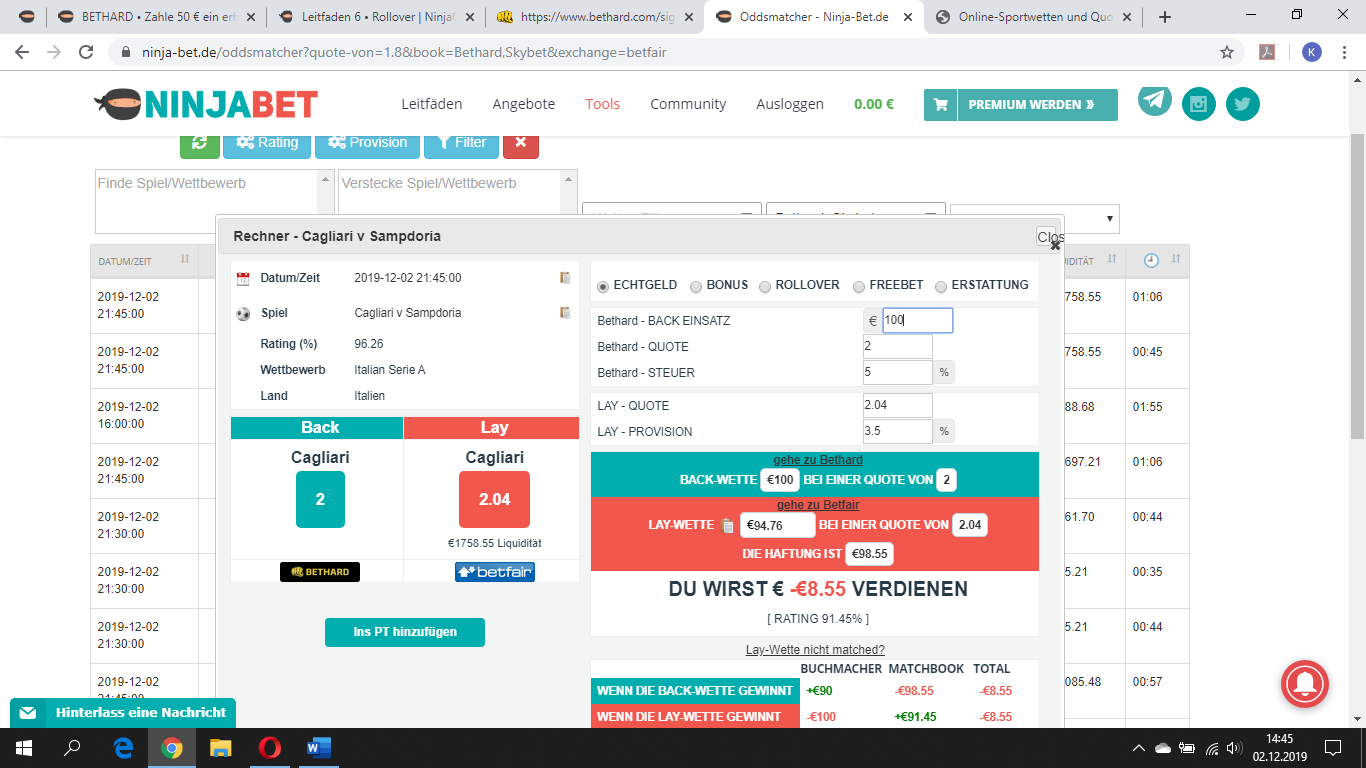Click the Bethard STEUER field
The image size is (1366, 768).
pos(898,373)
